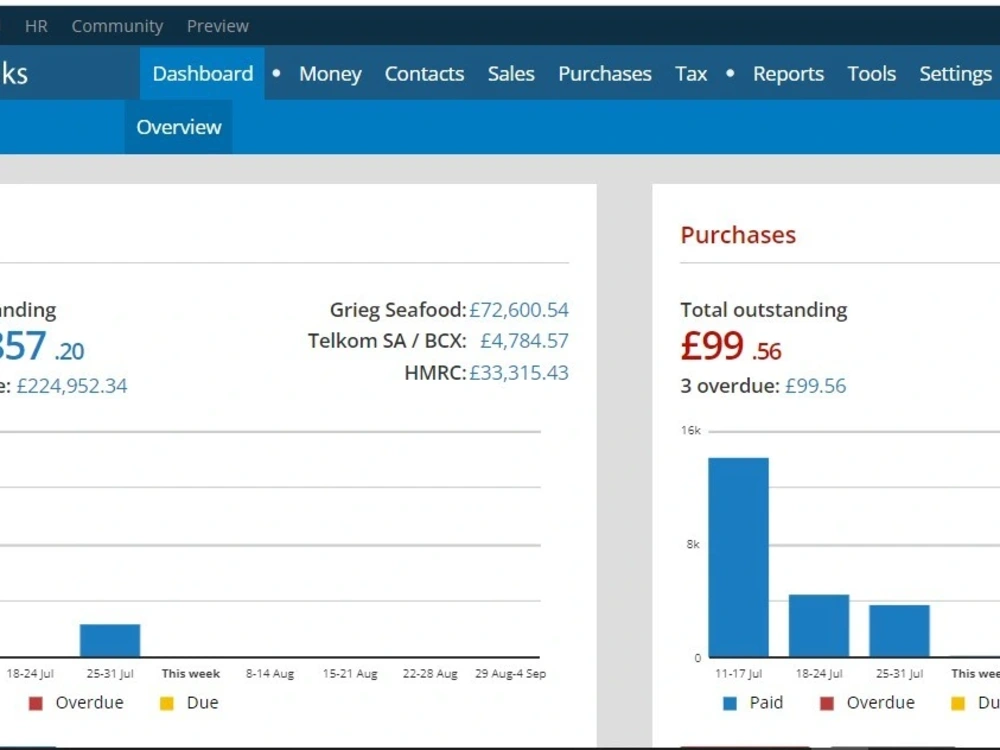Open the Reports menu

(x=788, y=73)
